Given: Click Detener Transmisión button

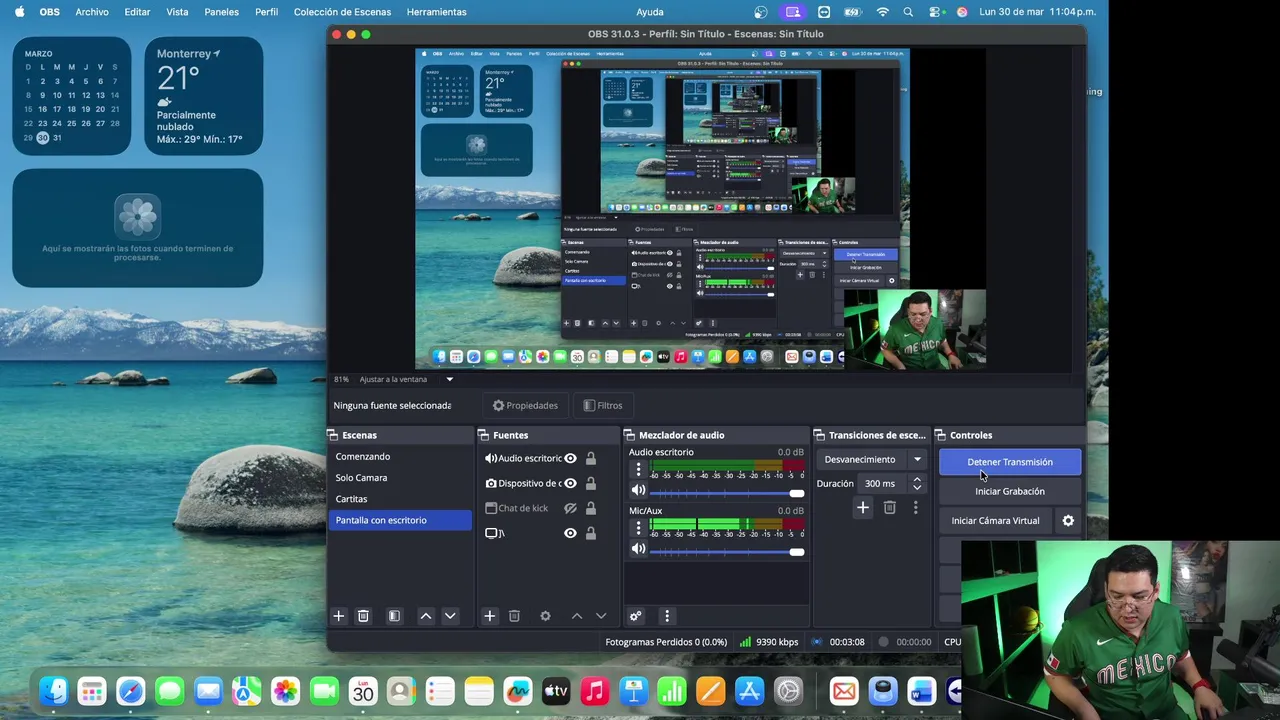Looking at the screenshot, I should pos(1010,462).
